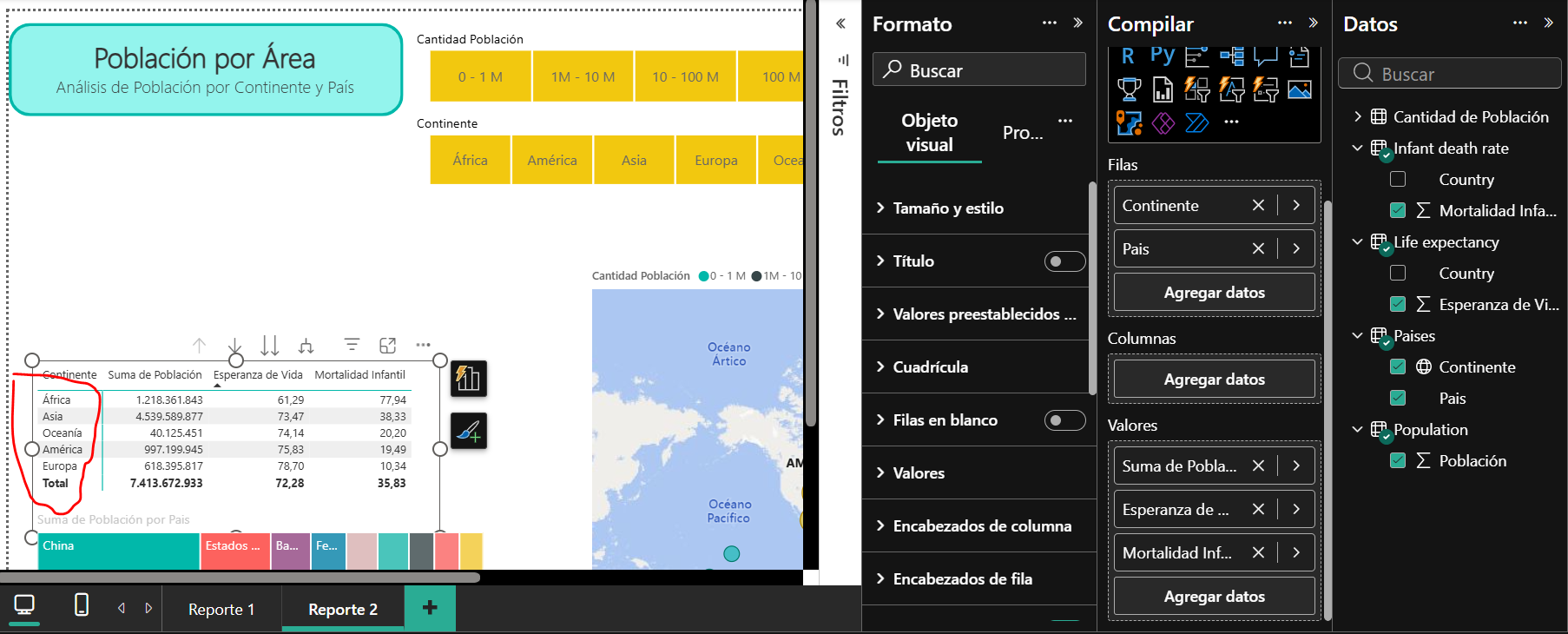The width and height of the screenshot is (1568, 634).
Task: Switch to the Reporte 1 tab
Action: pos(221,610)
